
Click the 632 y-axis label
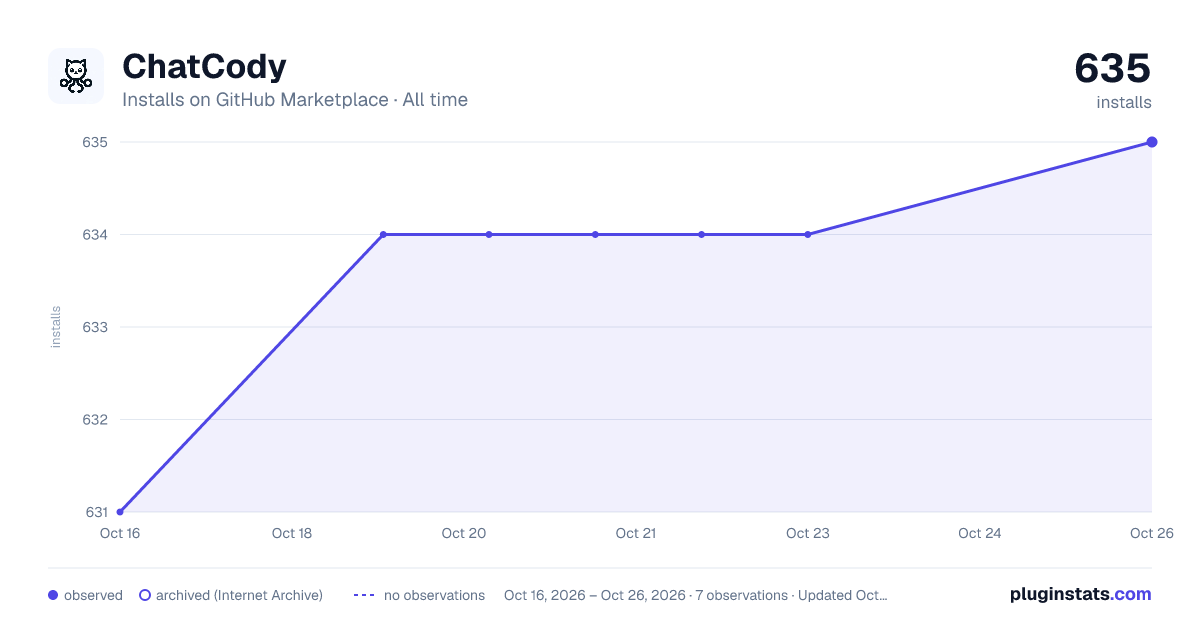point(95,419)
